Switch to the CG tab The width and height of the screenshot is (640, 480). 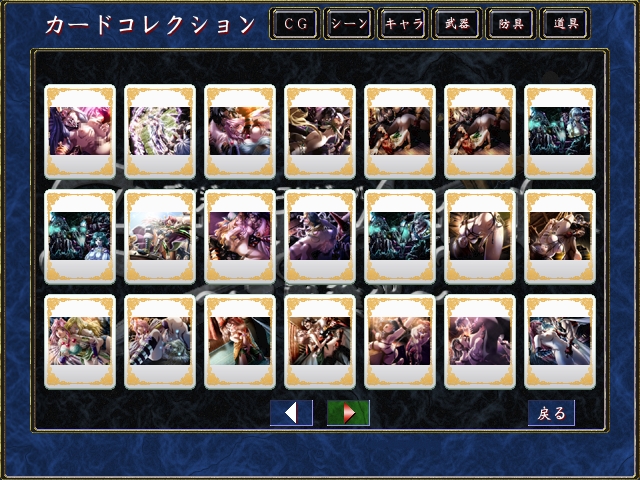295,24
